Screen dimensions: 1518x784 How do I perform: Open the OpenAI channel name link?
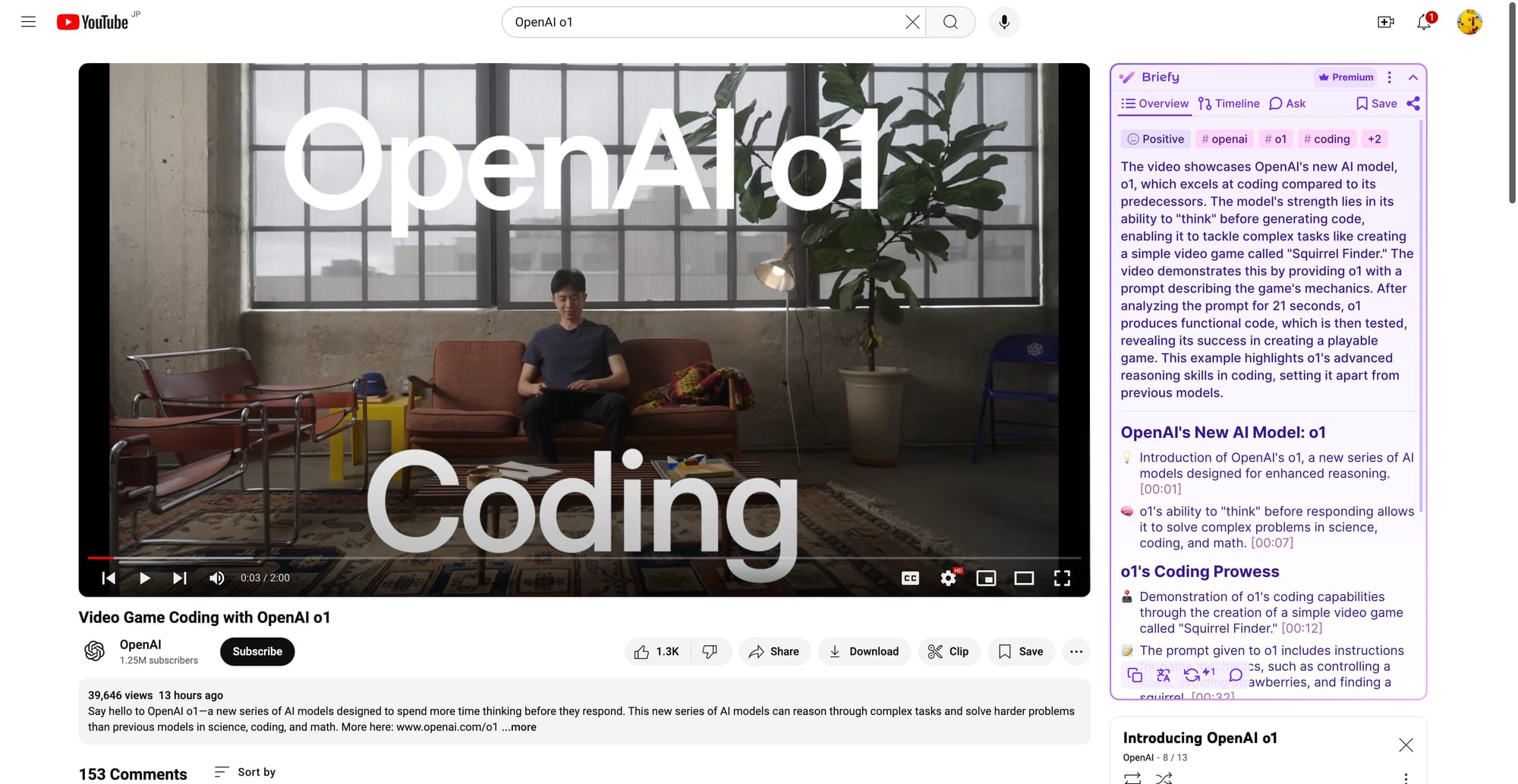click(140, 644)
